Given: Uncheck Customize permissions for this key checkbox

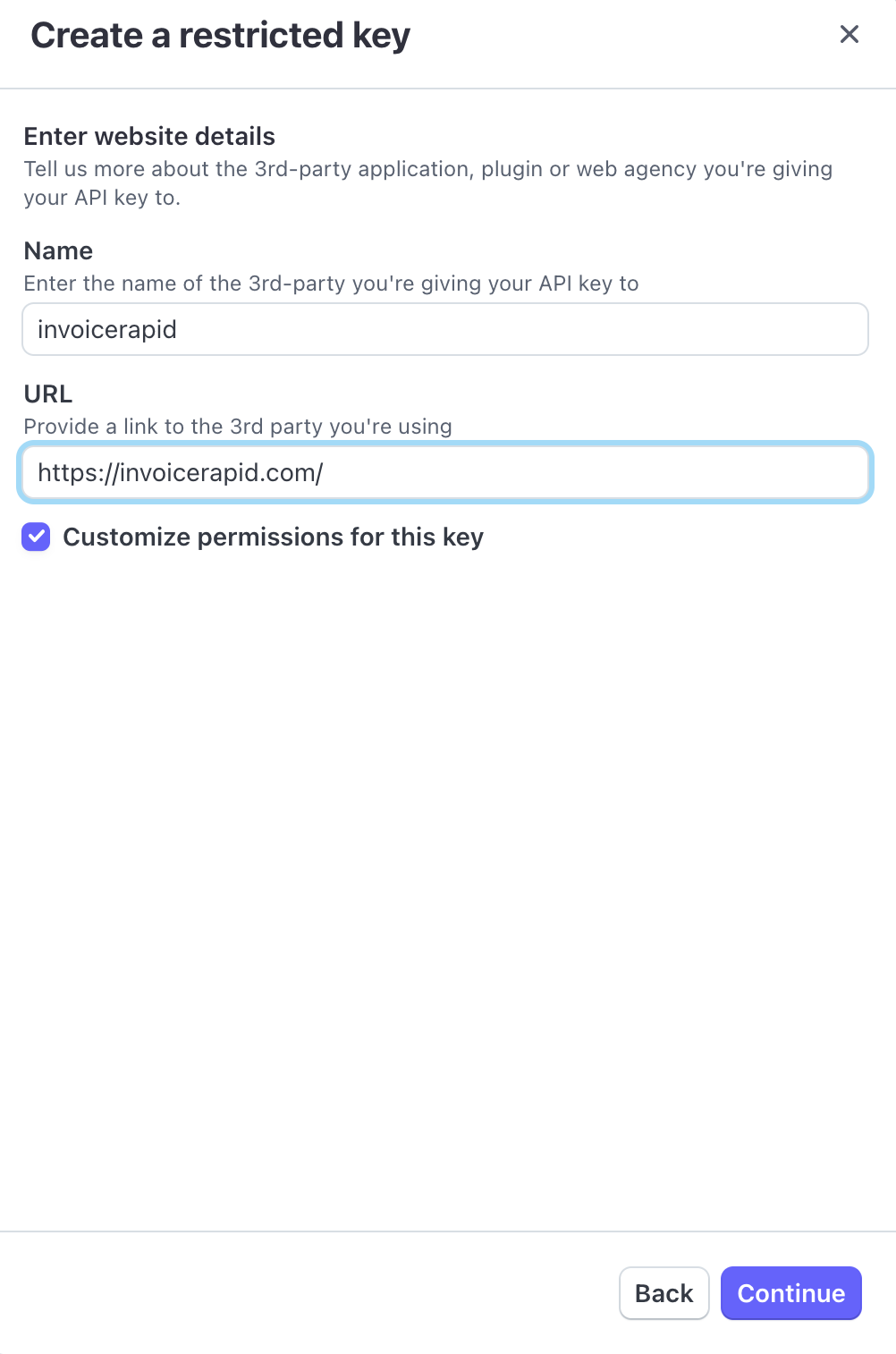Looking at the screenshot, I should coord(36,537).
